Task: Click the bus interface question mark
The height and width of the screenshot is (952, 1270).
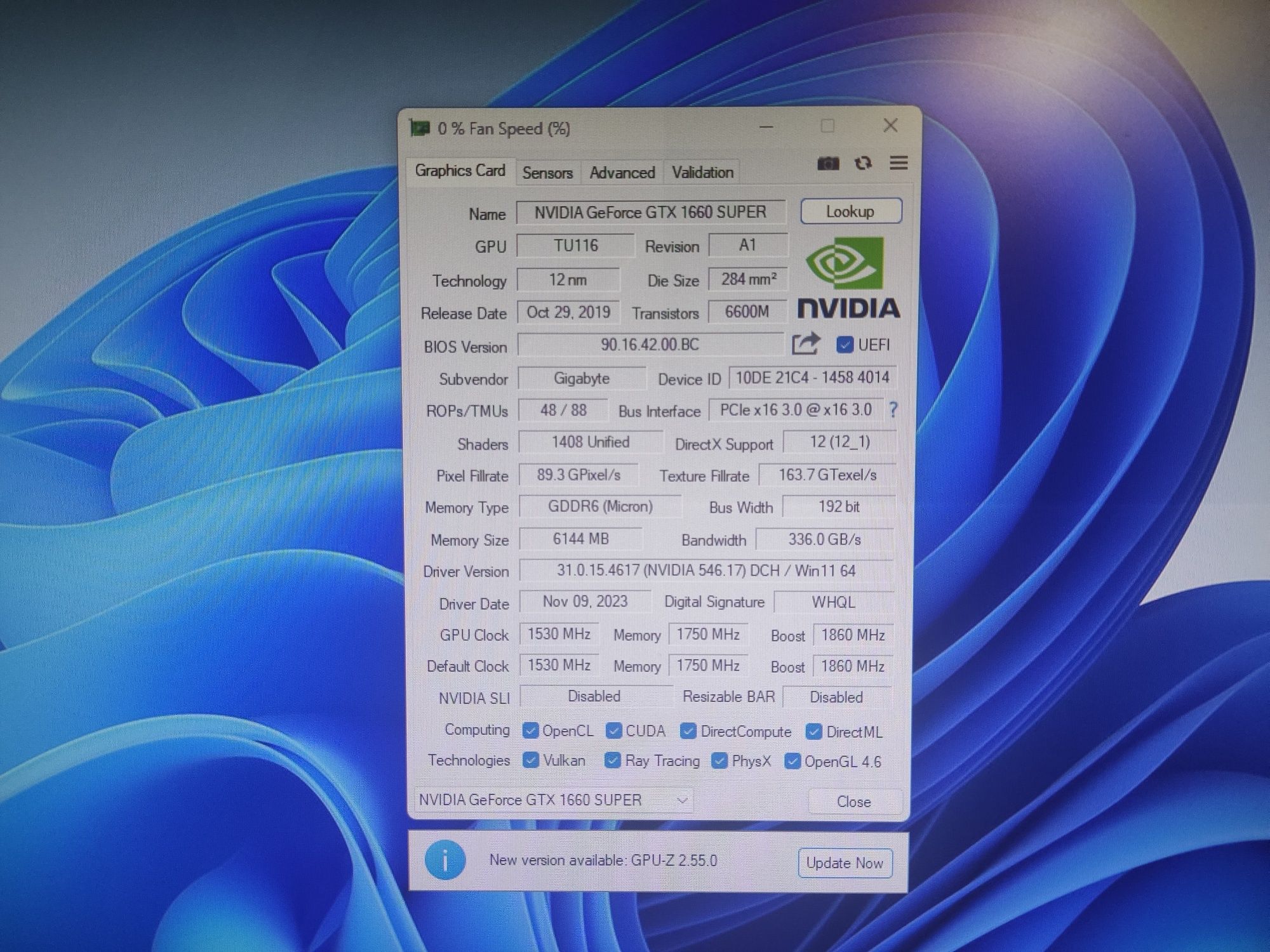Action: (x=893, y=410)
